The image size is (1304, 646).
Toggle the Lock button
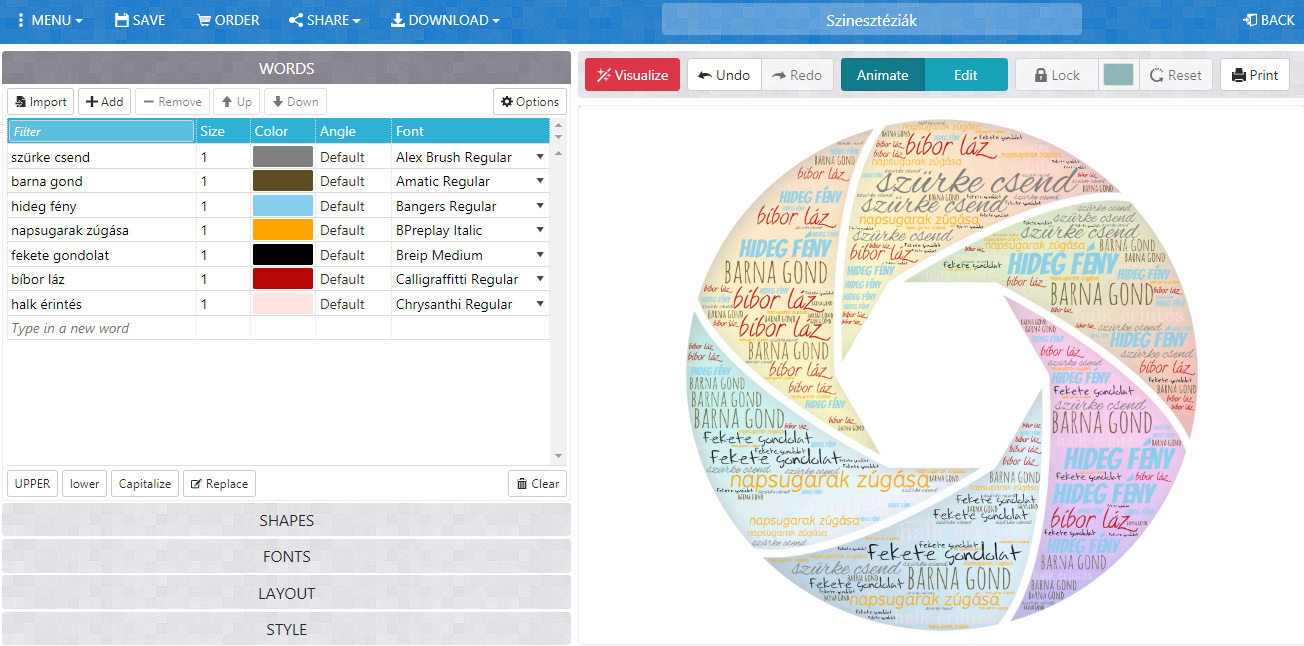pyautogui.click(x=1057, y=75)
